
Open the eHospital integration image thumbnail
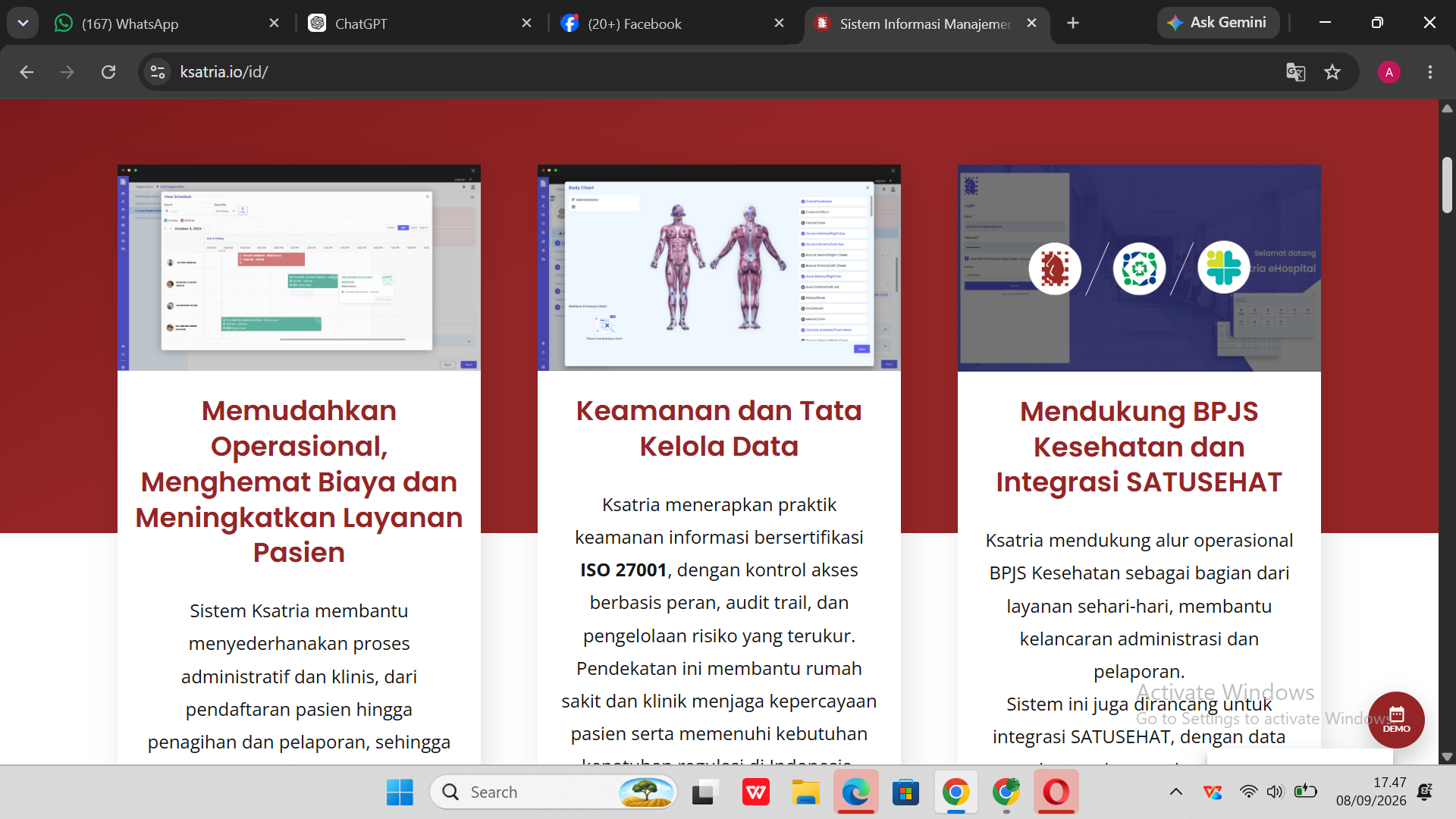[1139, 268]
